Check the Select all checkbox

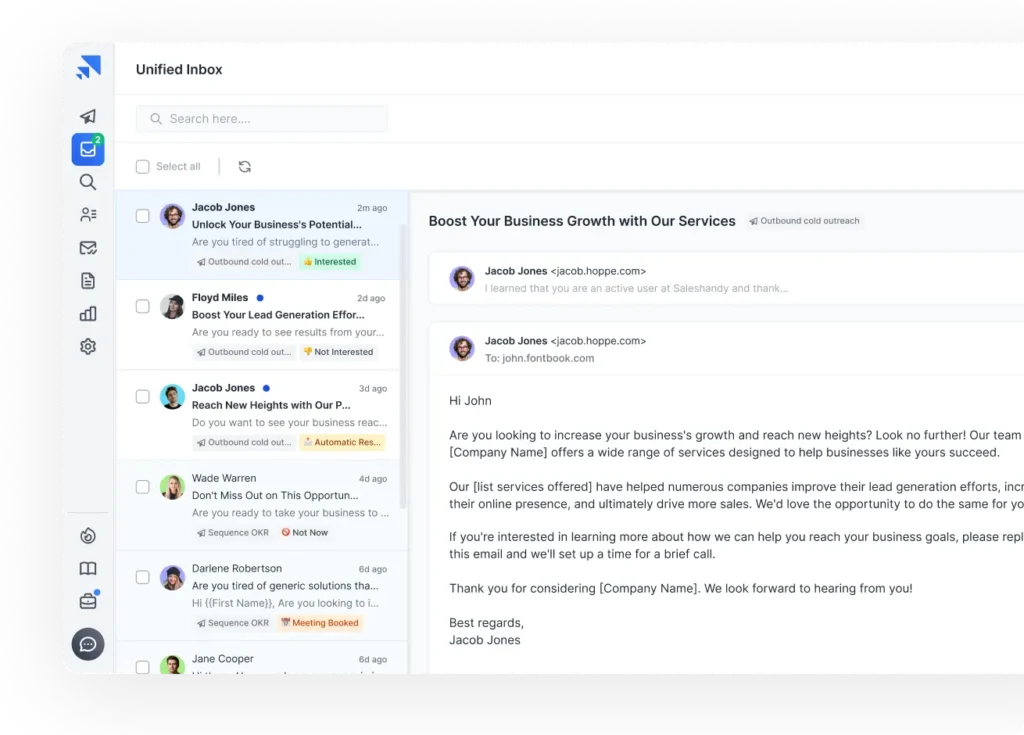click(x=142, y=167)
